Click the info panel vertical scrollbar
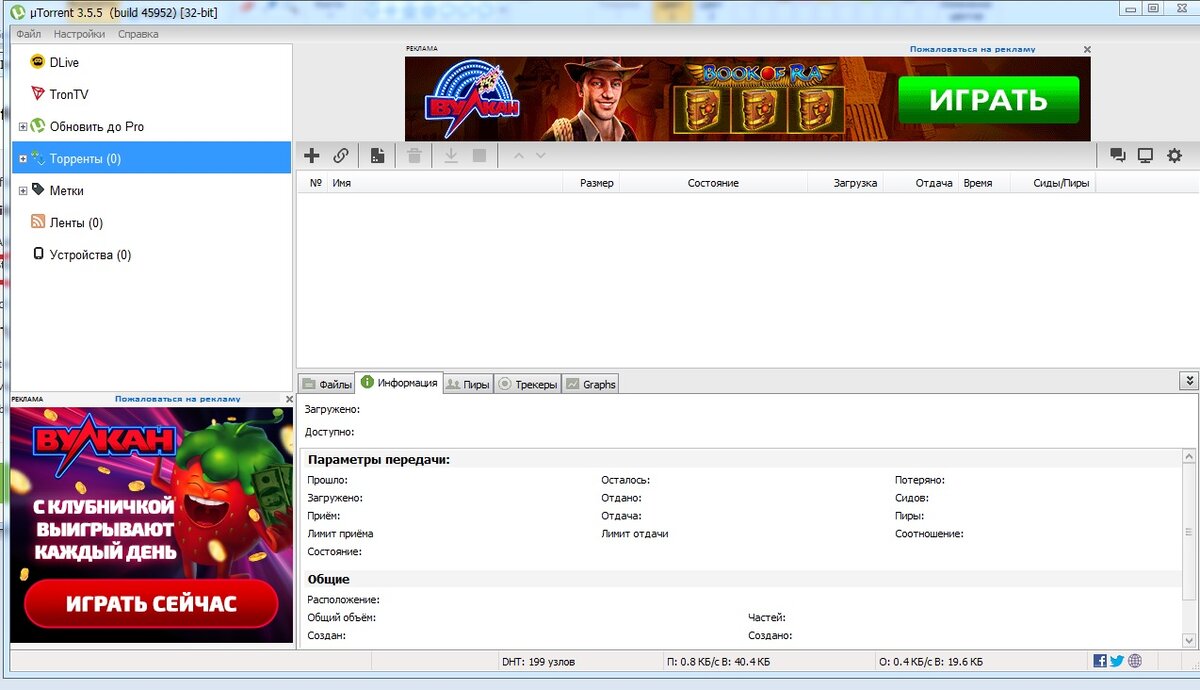 click(x=1191, y=546)
